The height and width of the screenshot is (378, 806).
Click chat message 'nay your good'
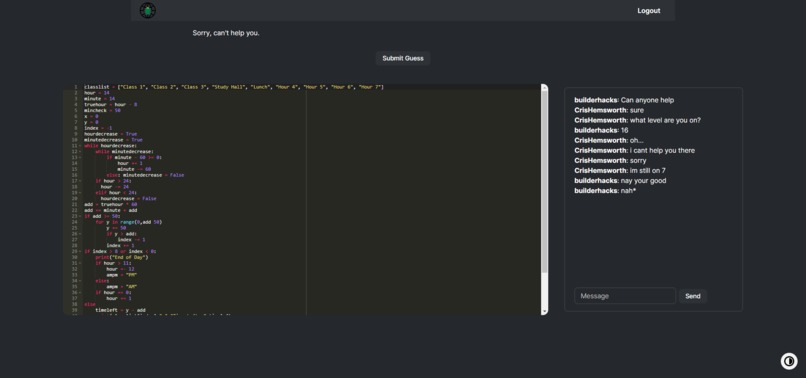tap(644, 181)
